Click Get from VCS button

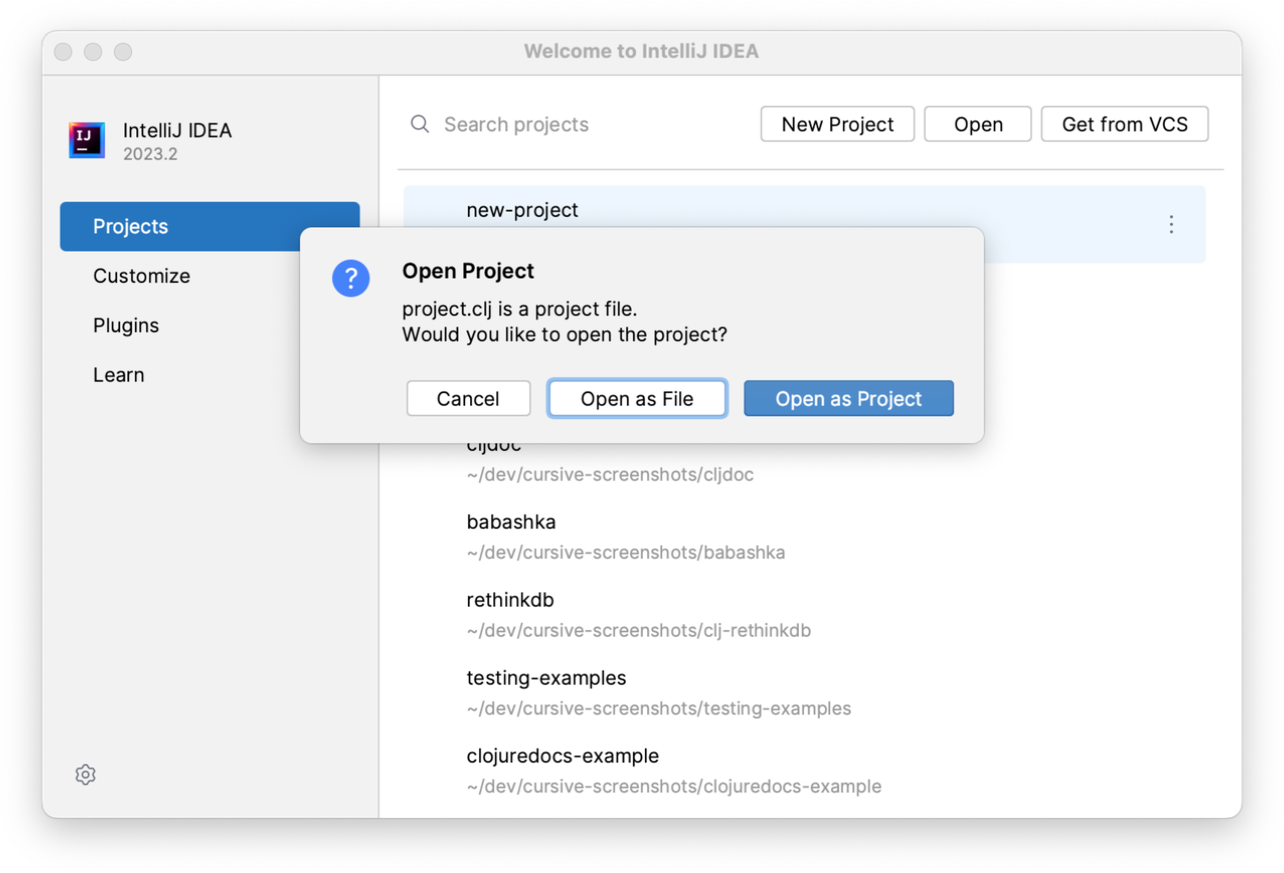1125,124
